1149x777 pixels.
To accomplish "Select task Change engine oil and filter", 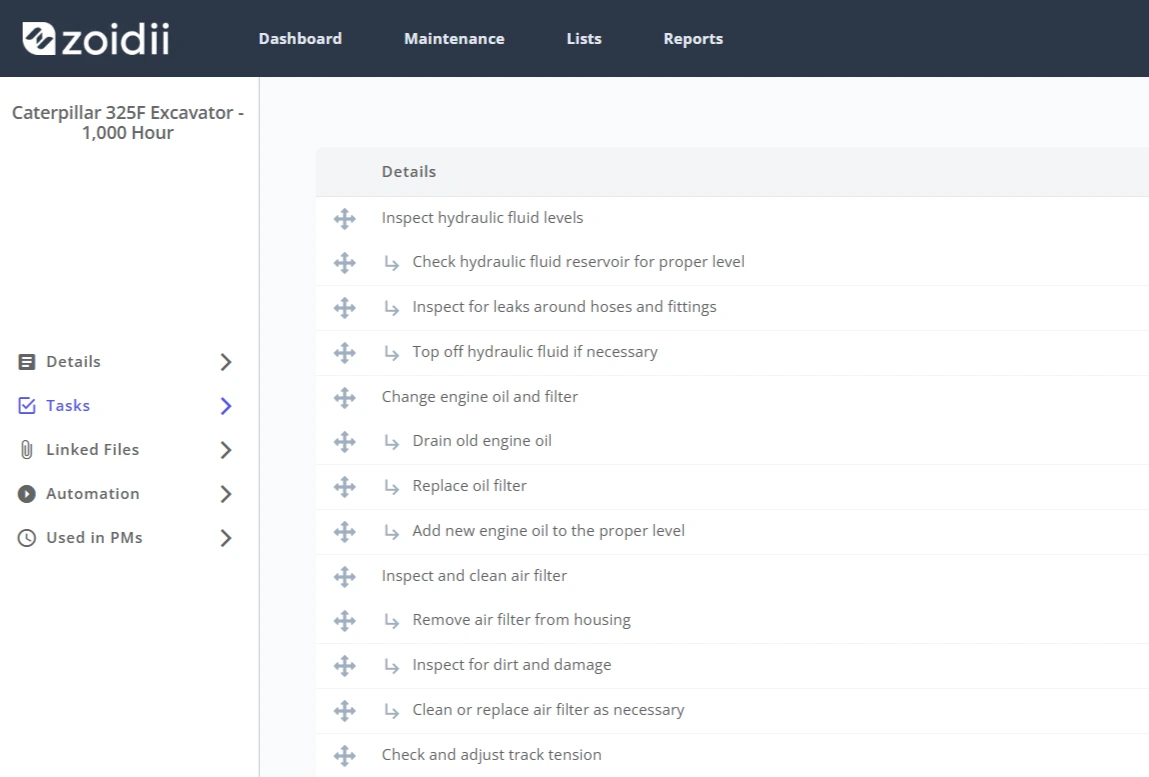I will pyautogui.click(x=479, y=397).
